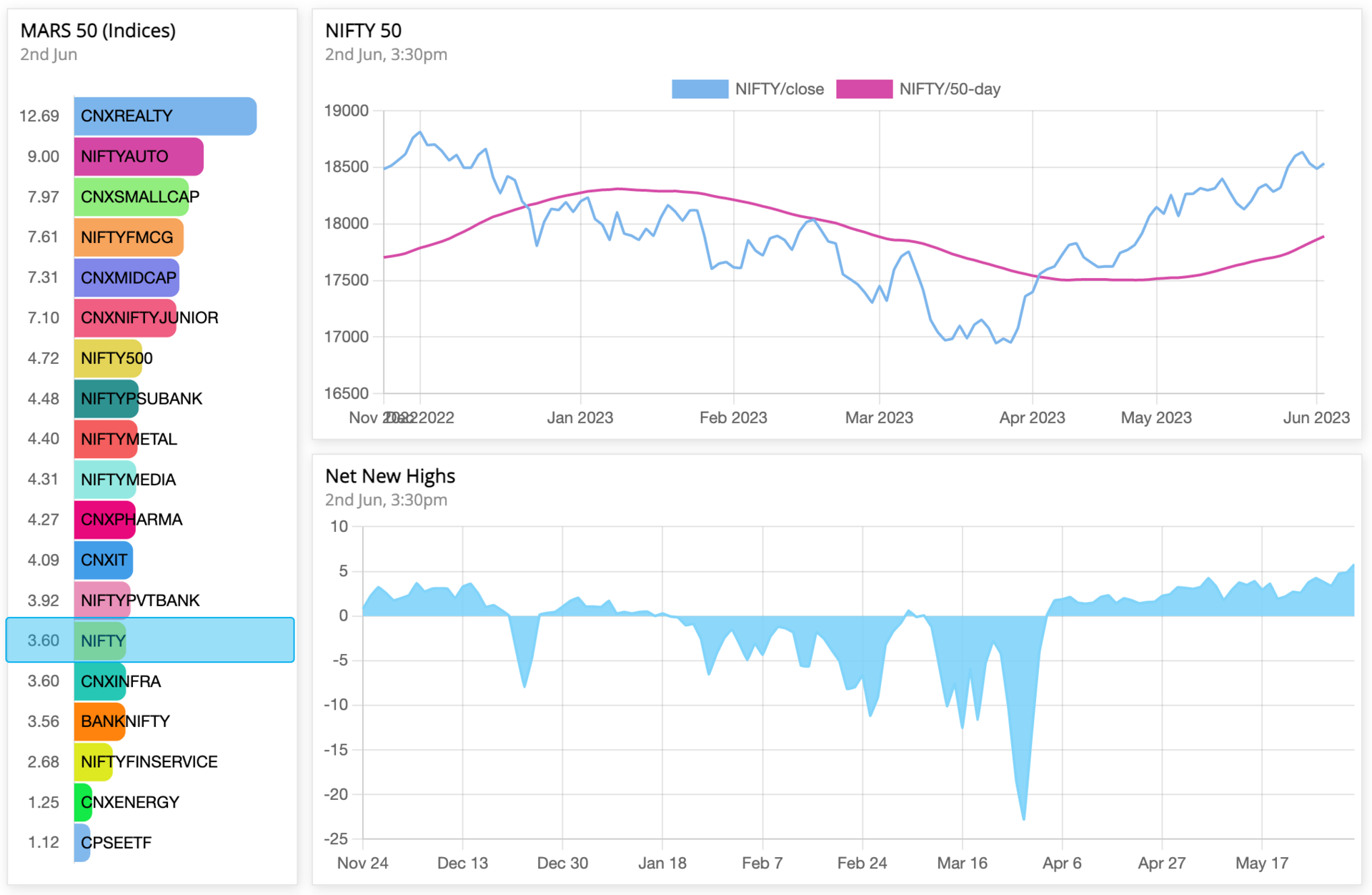This screenshot has width=1372, height=895.
Task: Click the Jan 2023 axis label on NIFTY chart
Action: [x=580, y=417]
